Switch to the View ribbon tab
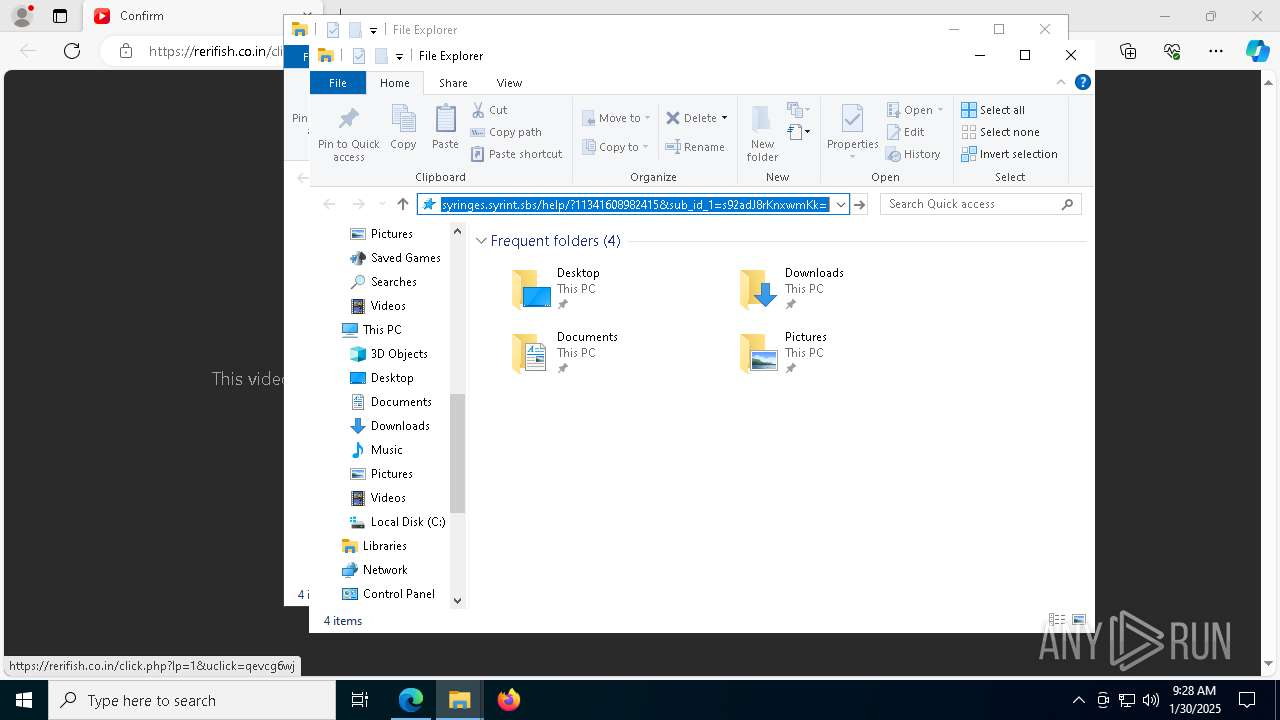This screenshot has width=1280, height=720. coord(509,83)
